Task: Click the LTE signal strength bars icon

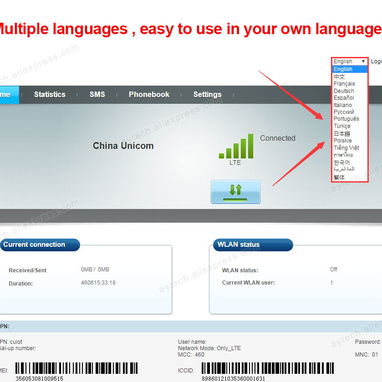Action: (x=236, y=146)
